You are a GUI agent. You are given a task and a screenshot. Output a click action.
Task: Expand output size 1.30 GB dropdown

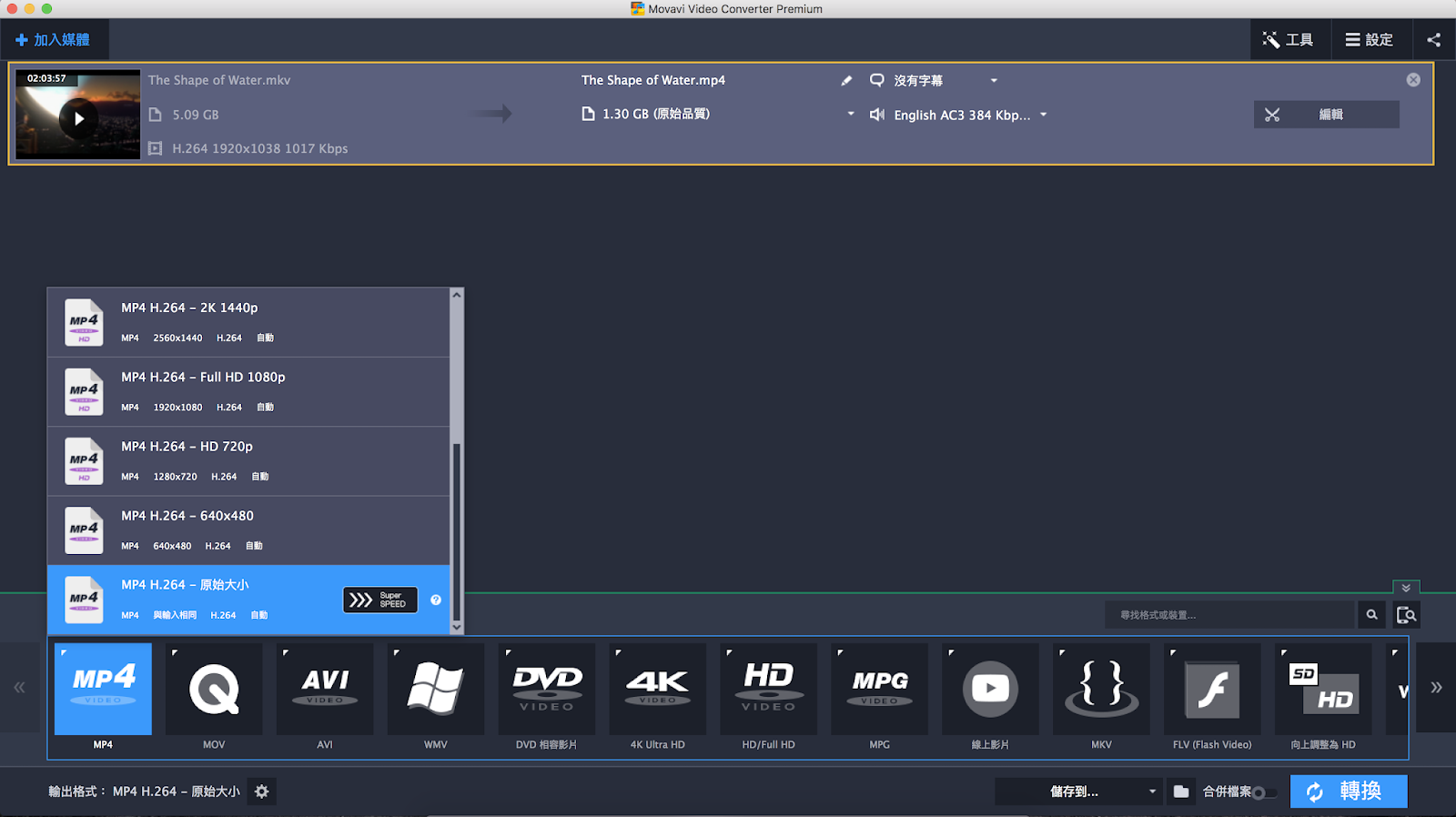click(851, 114)
